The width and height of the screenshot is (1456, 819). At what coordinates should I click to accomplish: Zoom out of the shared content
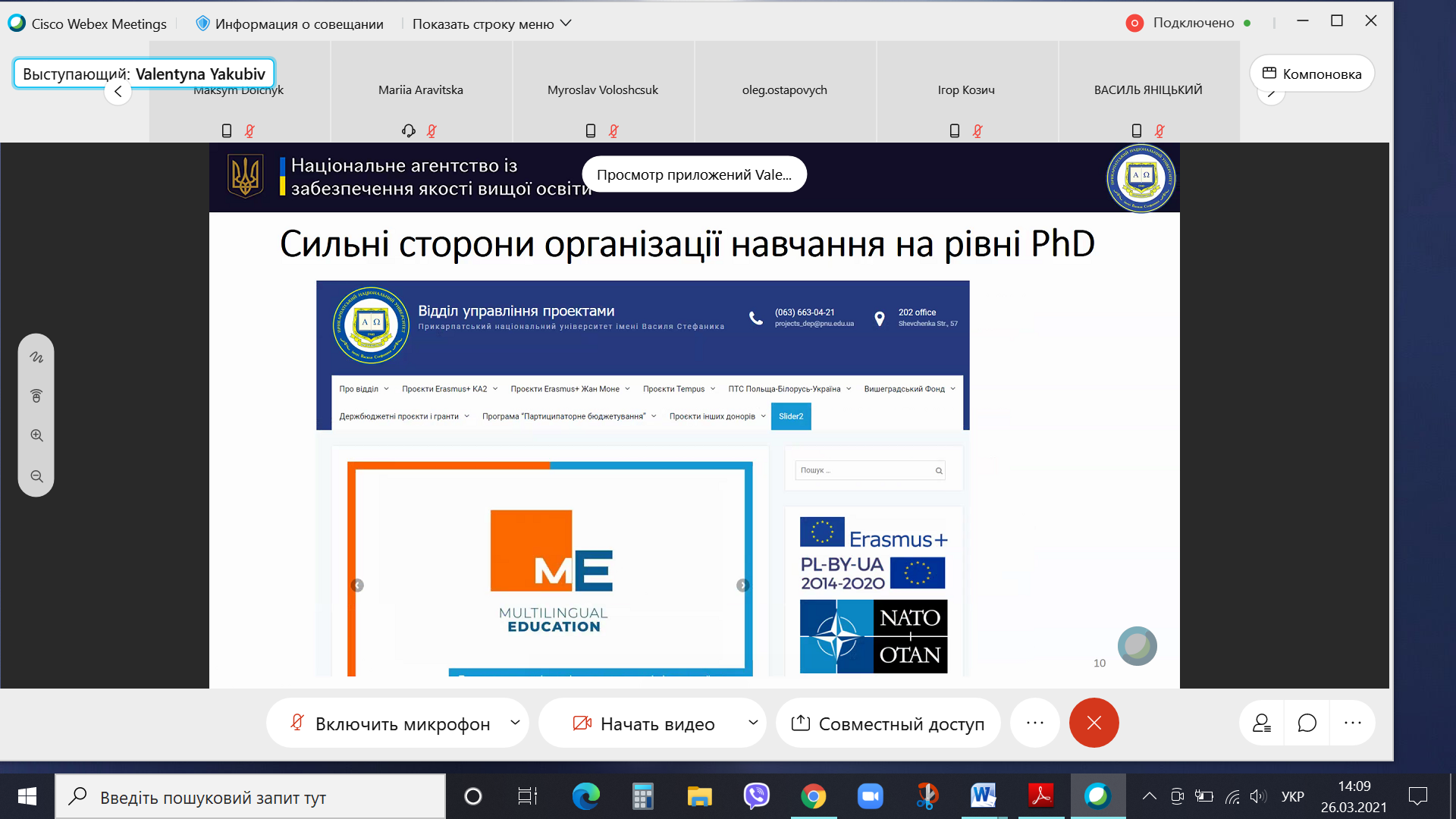(x=36, y=476)
